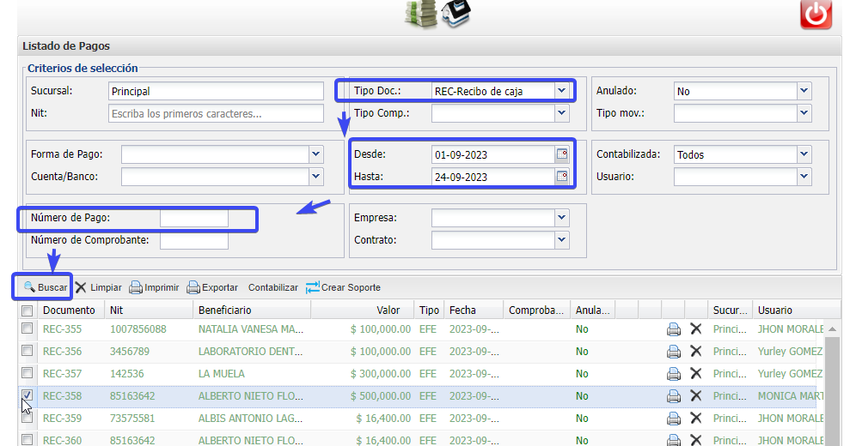Toggle the select-all checkbox in table header

(x=27, y=311)
